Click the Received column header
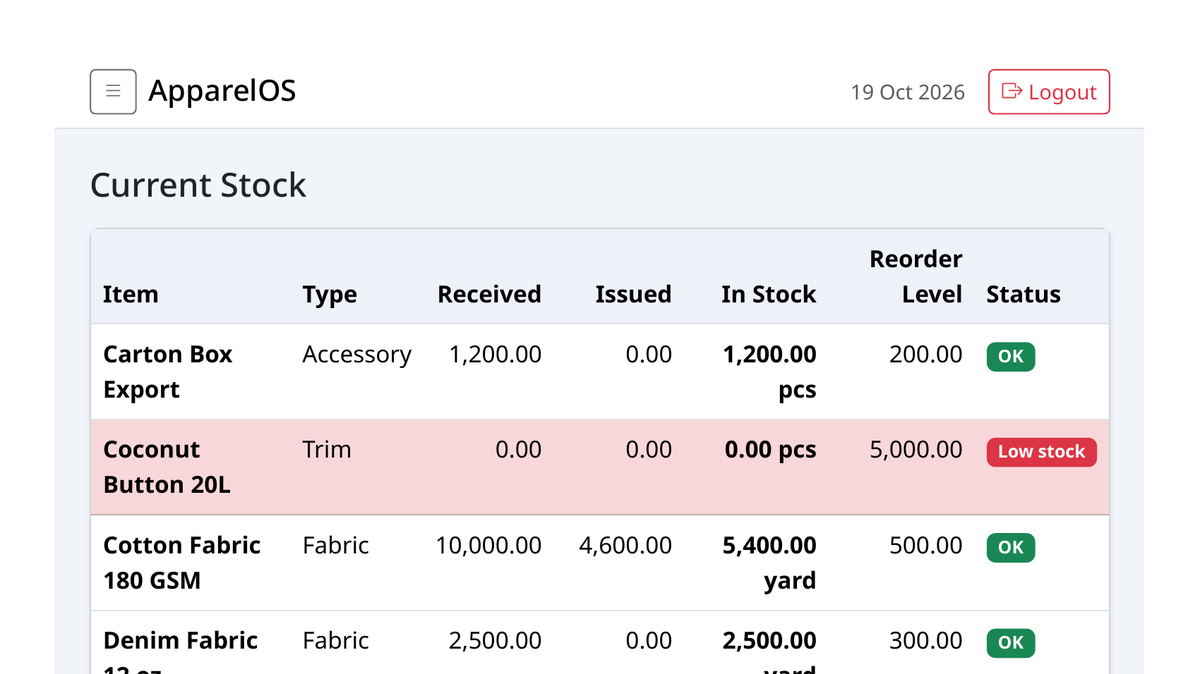Screen dimensions: 1200x674 point(489,294)
